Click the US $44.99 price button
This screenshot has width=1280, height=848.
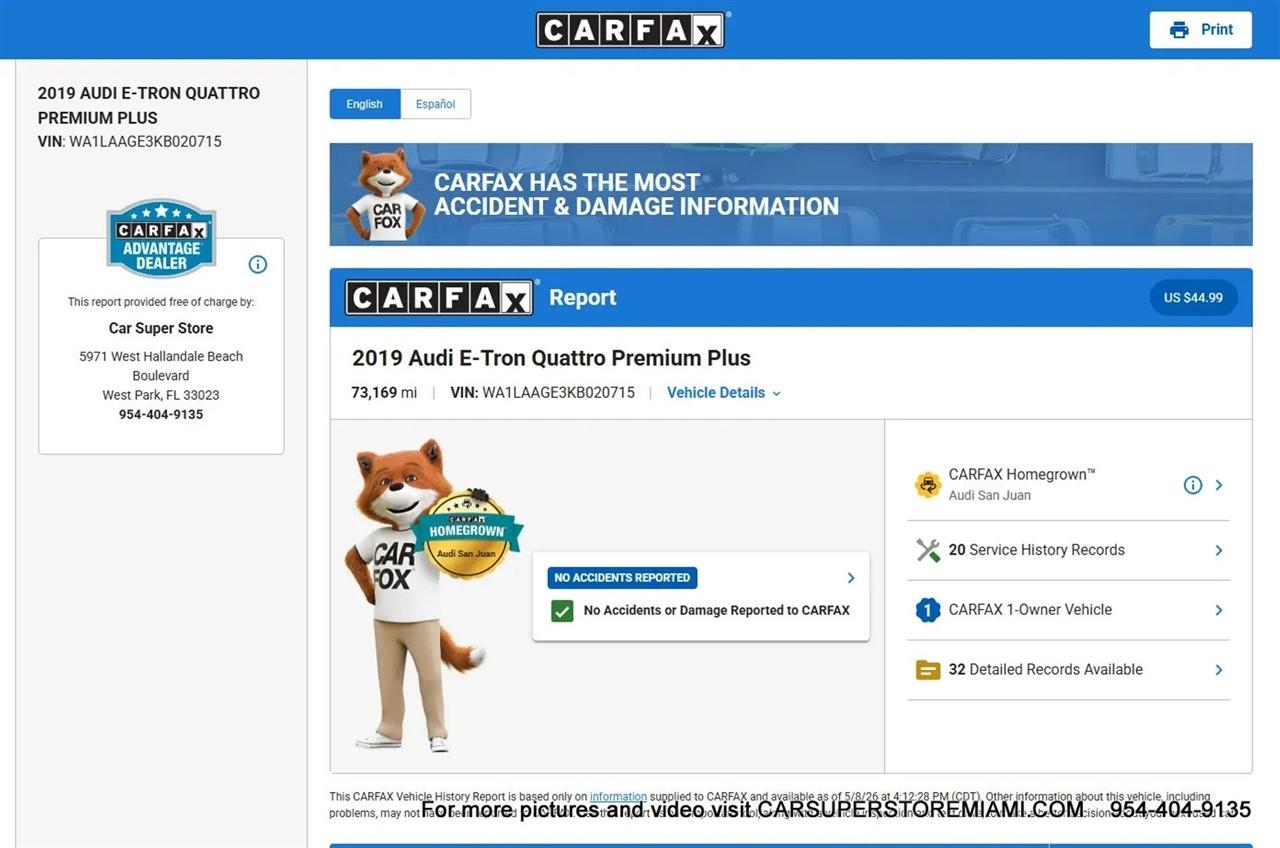point(1193,298)
